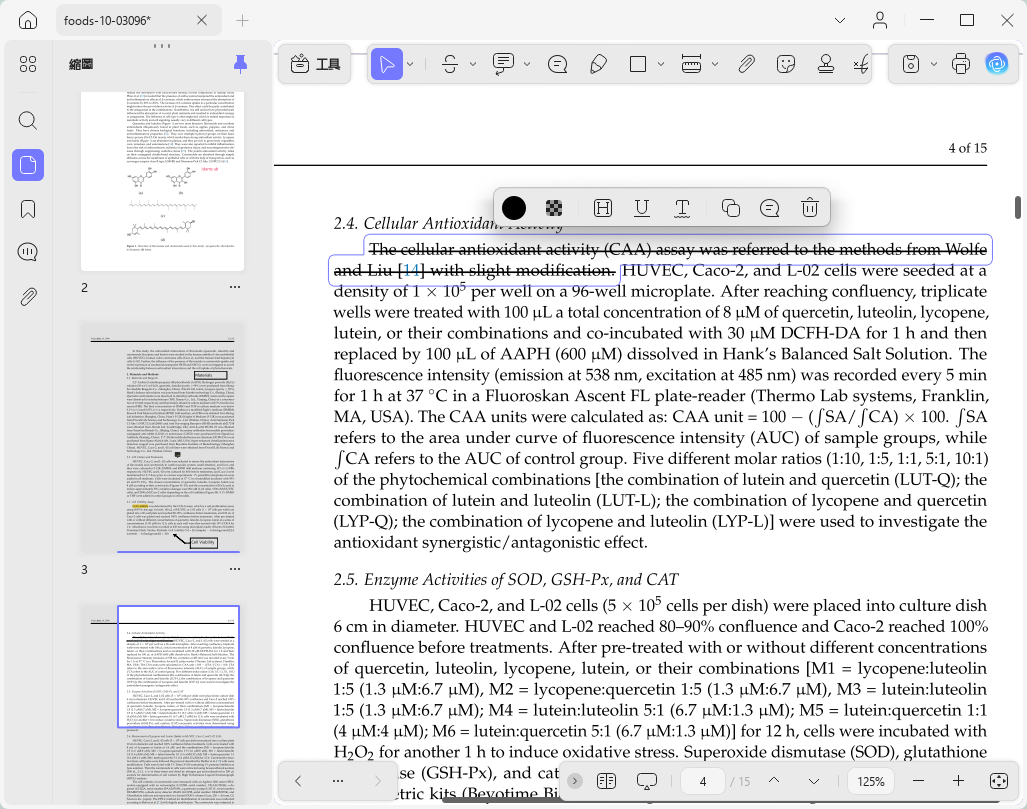The image size is (1027, 809).
Task: Zoom out with the minus button
Action: (x=918, y=781)
